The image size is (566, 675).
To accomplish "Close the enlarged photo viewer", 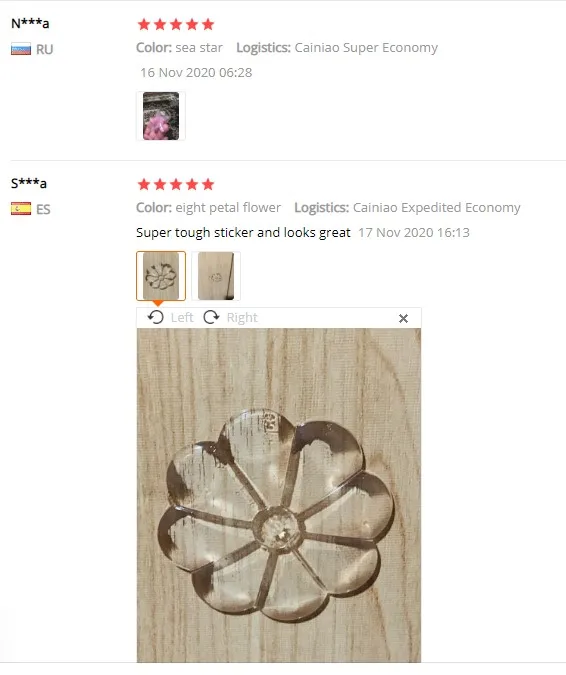I will 403,319.
